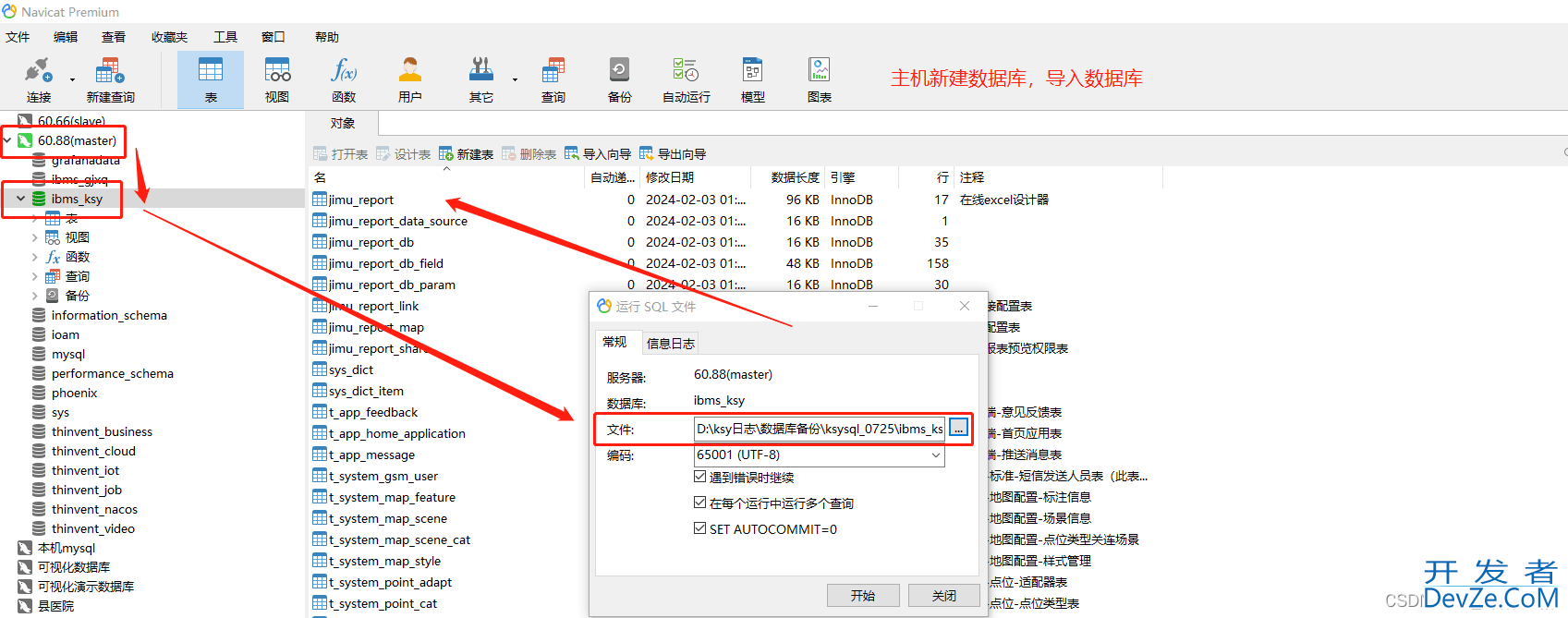Launch the 导入向导 import wizard
Screen dimensions: 1568x618
pos(598,154)
